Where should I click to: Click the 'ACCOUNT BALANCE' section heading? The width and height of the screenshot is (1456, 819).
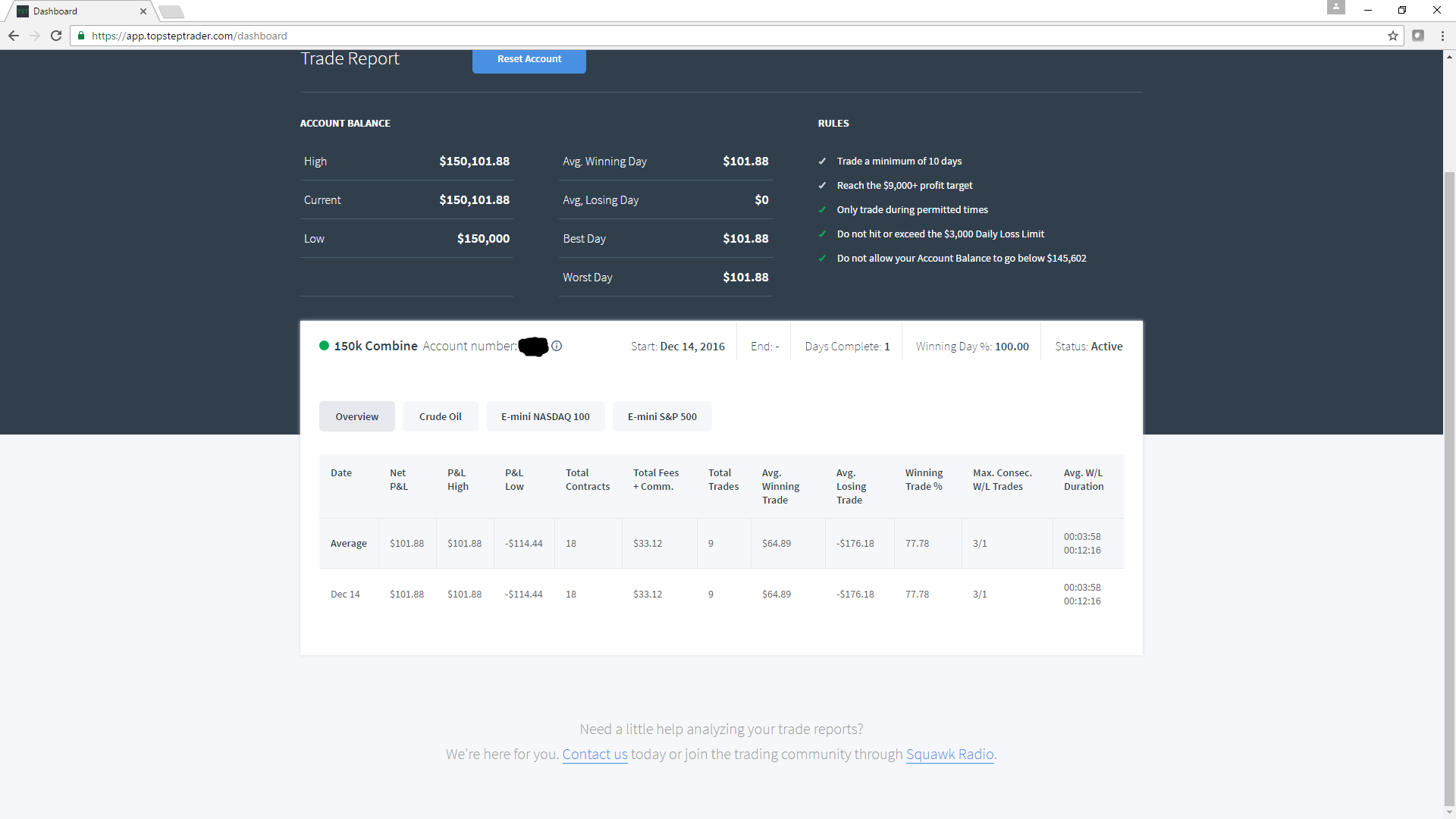coord(345,124)
